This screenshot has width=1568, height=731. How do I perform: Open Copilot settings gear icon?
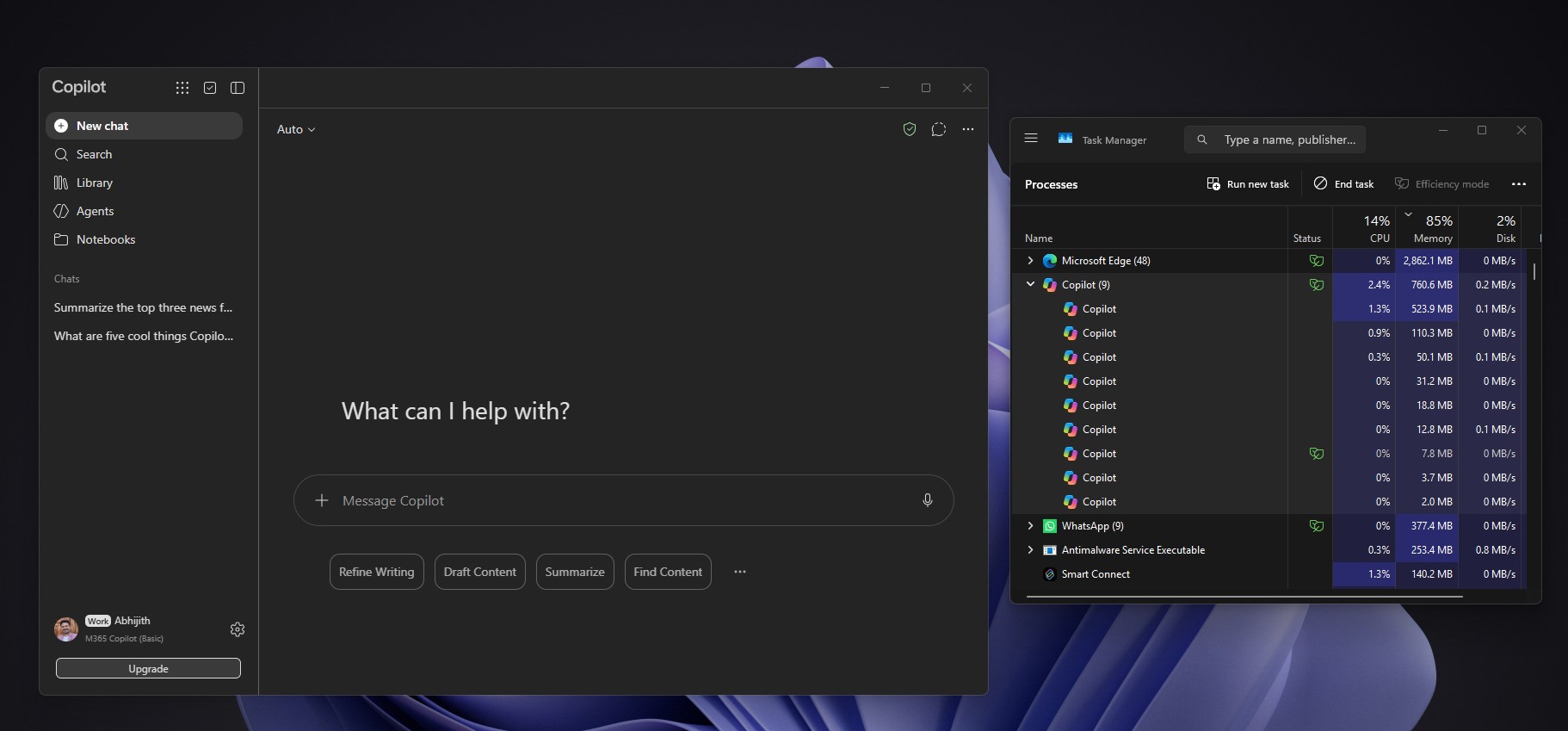238,629
